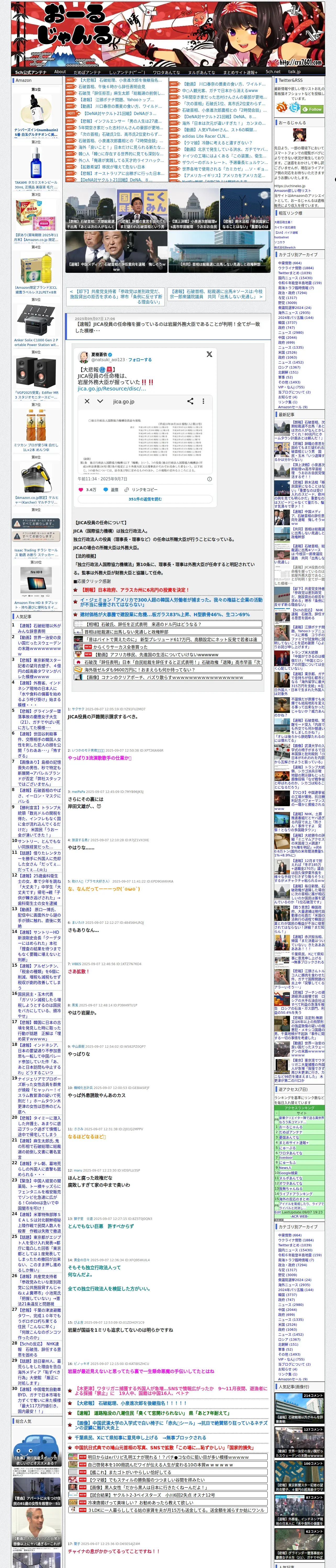Open the blue Twitter bird icon
Viewport: 336px width, 1568px height.
pos(295,108)
